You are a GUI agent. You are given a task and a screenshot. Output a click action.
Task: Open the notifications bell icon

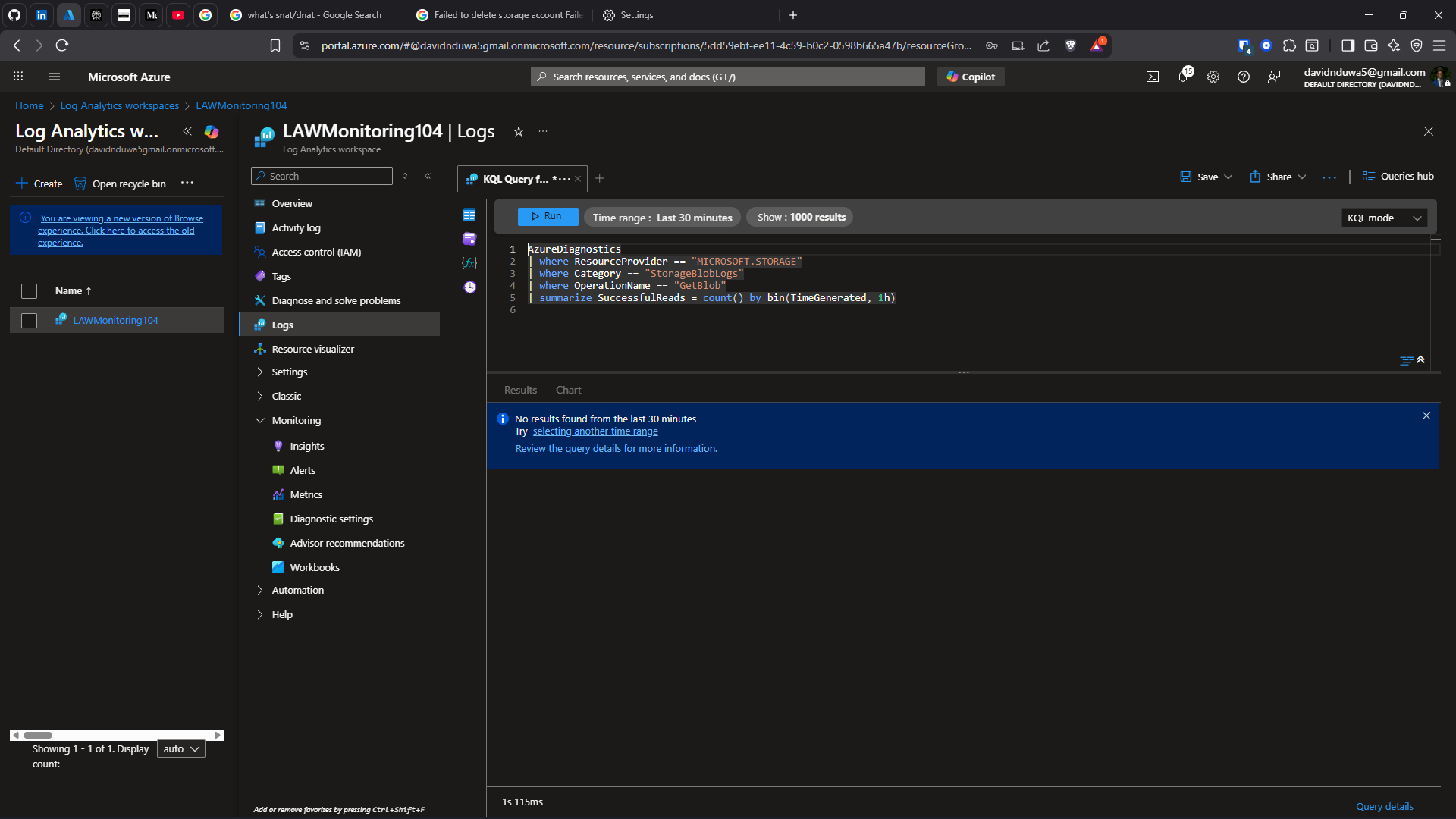point(1183,77)
